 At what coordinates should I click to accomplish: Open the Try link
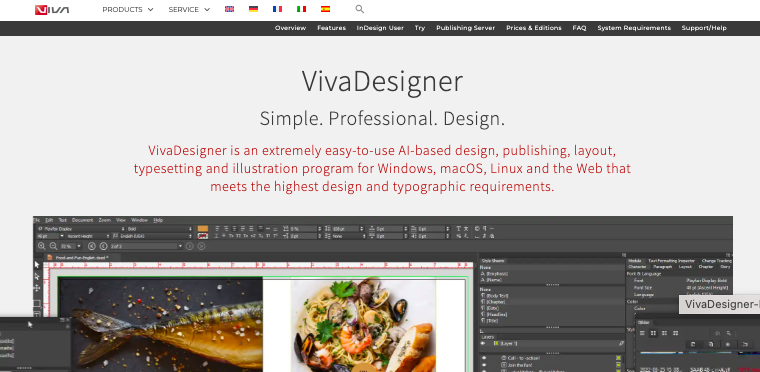pos(420,28)
